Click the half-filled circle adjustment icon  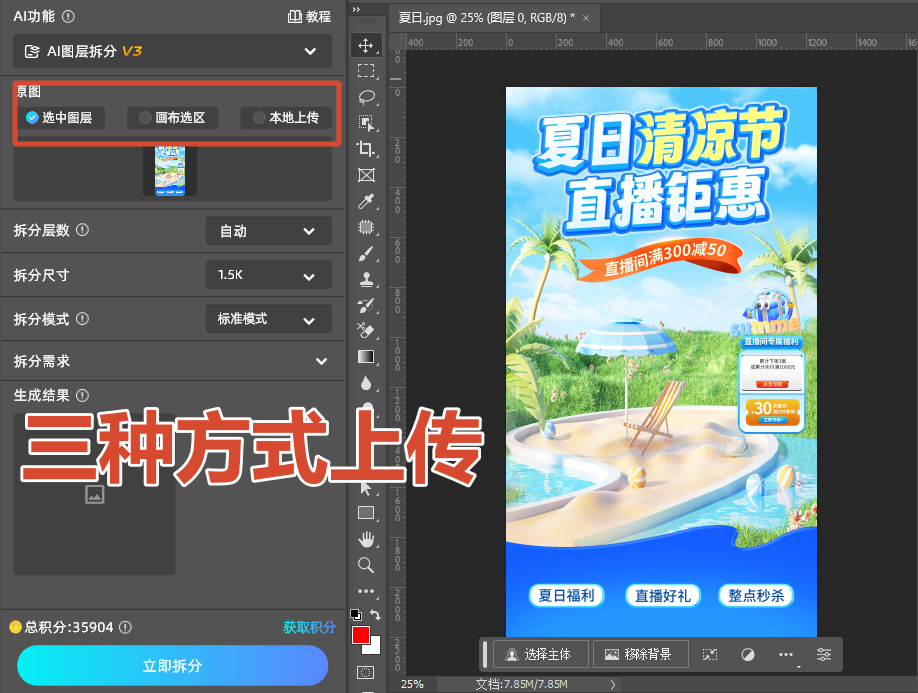click(748, 654)
